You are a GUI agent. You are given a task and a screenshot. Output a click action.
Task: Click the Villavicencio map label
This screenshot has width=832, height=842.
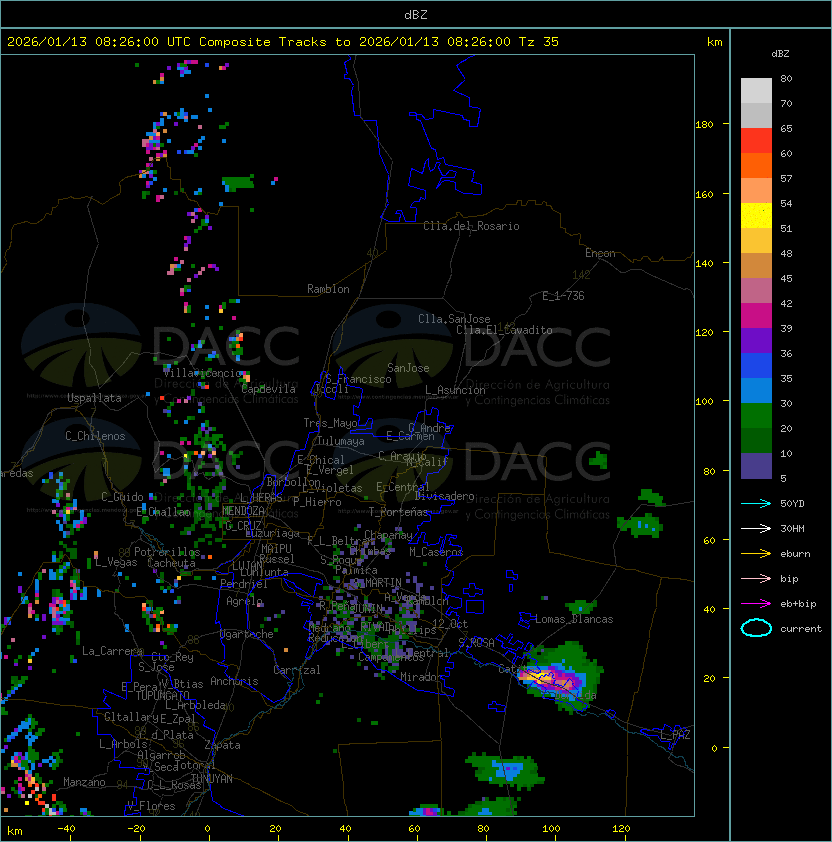(202, 373)
